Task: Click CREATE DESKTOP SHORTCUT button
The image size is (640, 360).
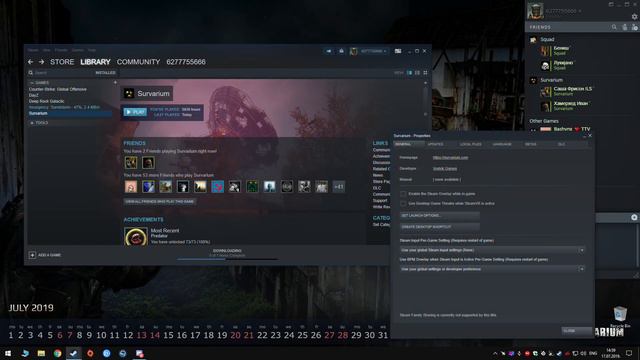Action: (x=440, y=227)
